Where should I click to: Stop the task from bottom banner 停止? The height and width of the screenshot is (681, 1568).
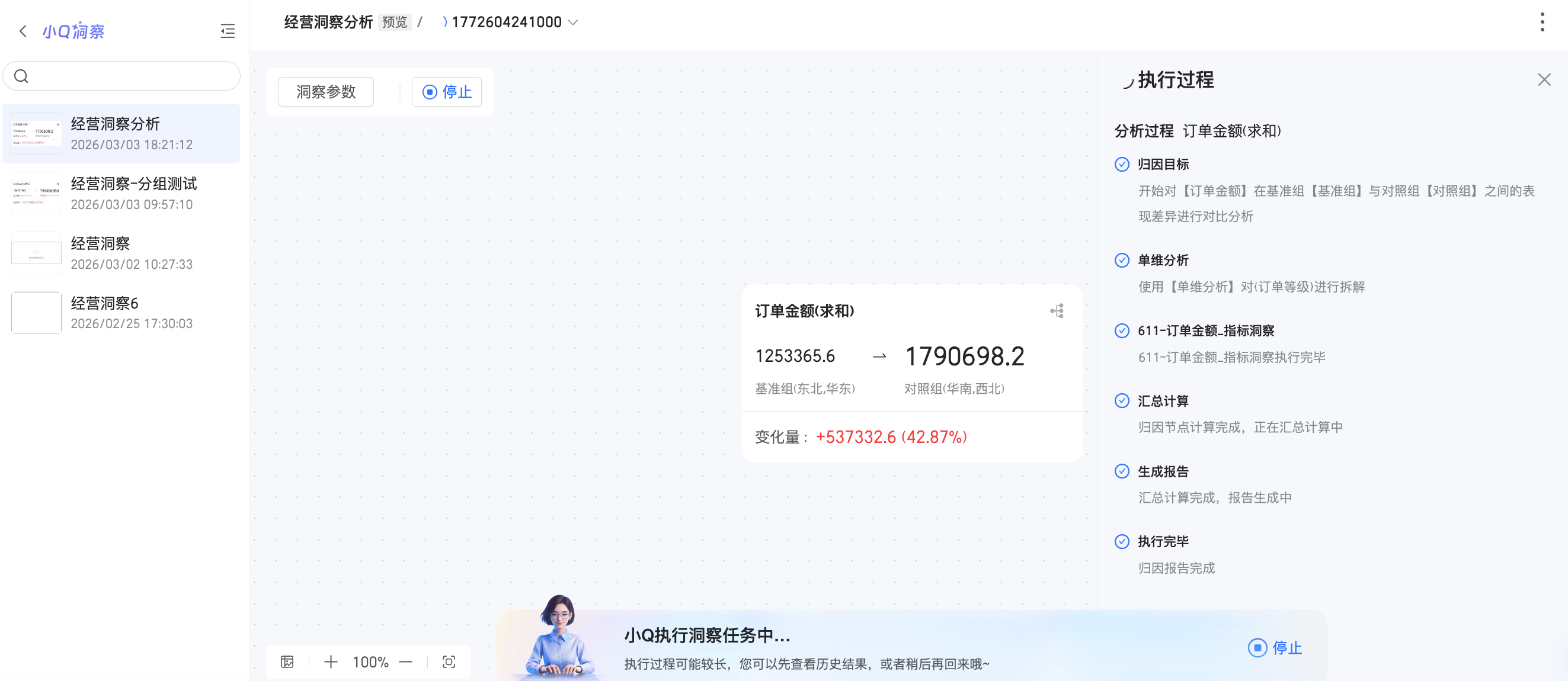1275,648
